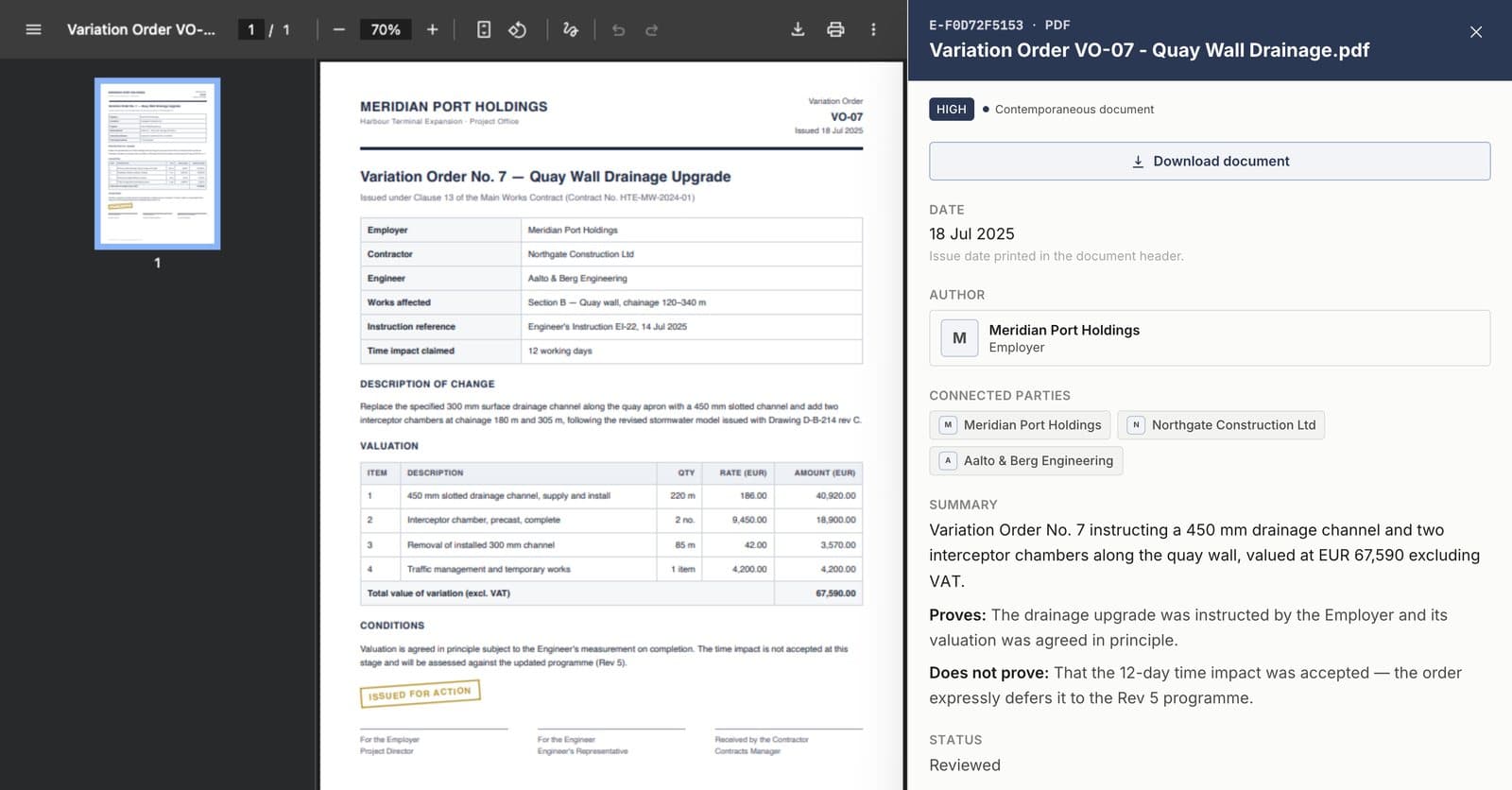Select the Northgate Construction Ltd party chip
This screenshot has height=790, width=1512.
tap(1221, 425)
